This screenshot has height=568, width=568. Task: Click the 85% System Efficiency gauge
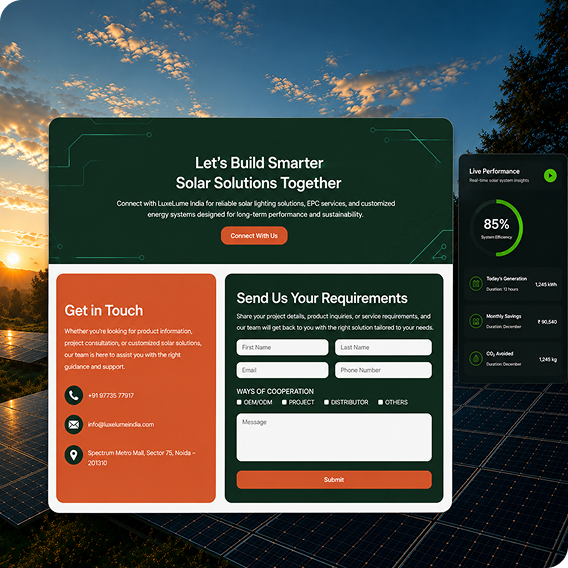pyautogui.click(x=496, y=228)
